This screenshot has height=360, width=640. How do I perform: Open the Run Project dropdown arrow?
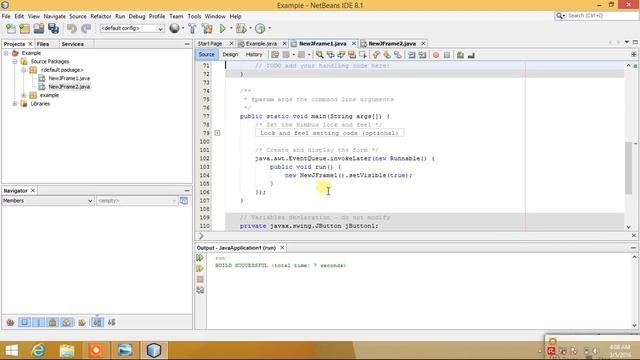(x=231, y=28)
